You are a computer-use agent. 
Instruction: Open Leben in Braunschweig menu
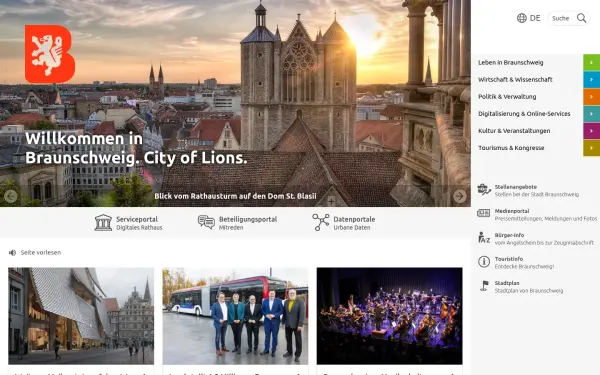pyautogui.click(x=510, y=62)
